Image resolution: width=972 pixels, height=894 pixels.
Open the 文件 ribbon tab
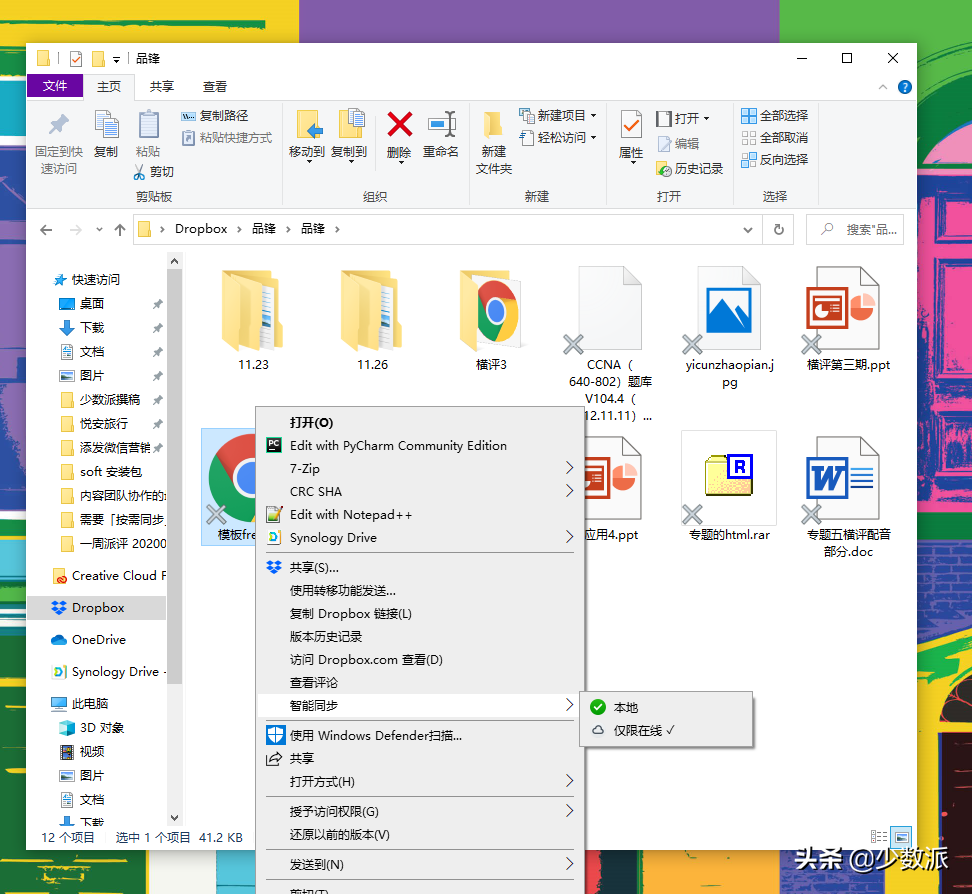tap(55, 86)
